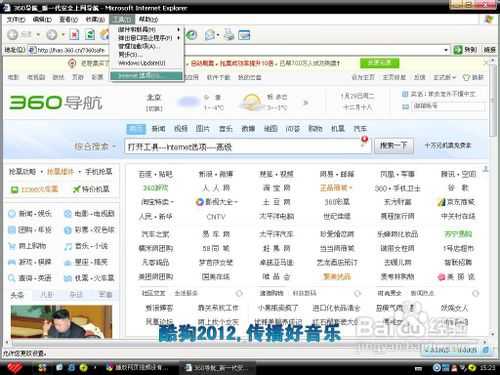Close the yellow notification bar

tap(486, 62)
